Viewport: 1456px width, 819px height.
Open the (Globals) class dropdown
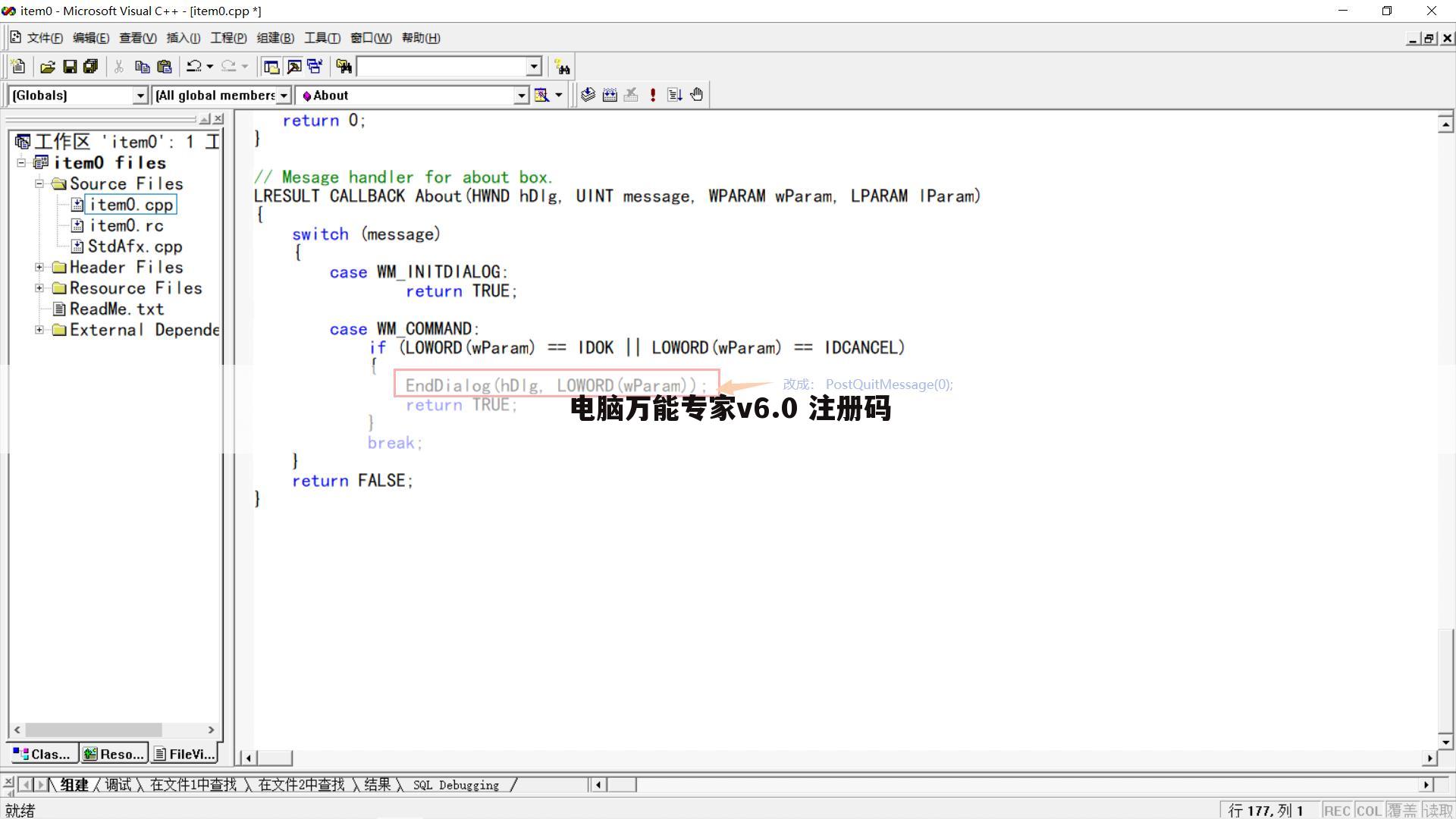tap(140, 96)
